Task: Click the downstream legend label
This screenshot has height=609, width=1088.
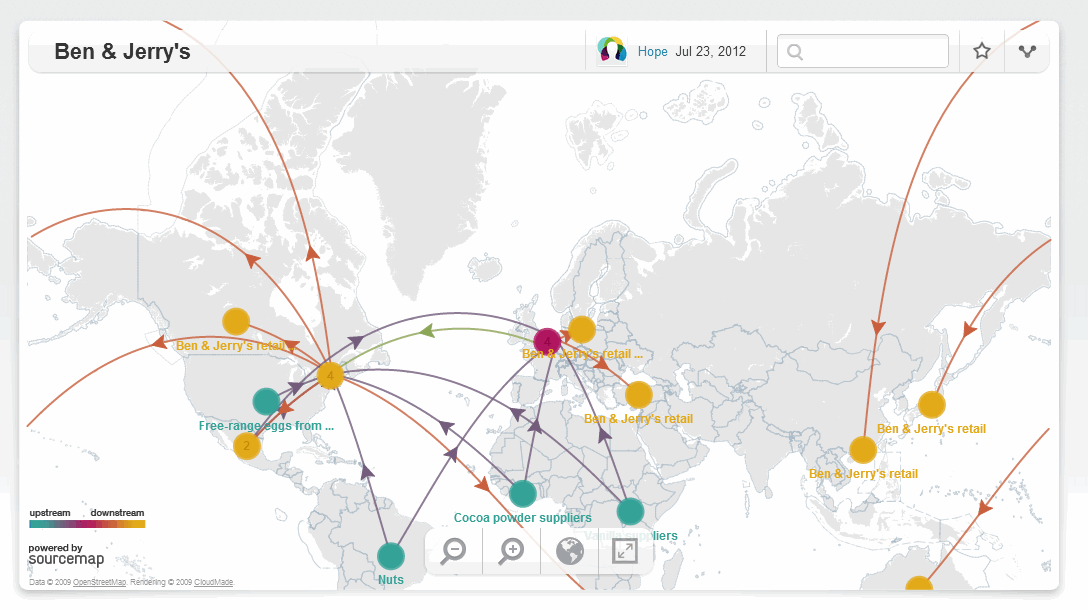Action: pos(117,513)
